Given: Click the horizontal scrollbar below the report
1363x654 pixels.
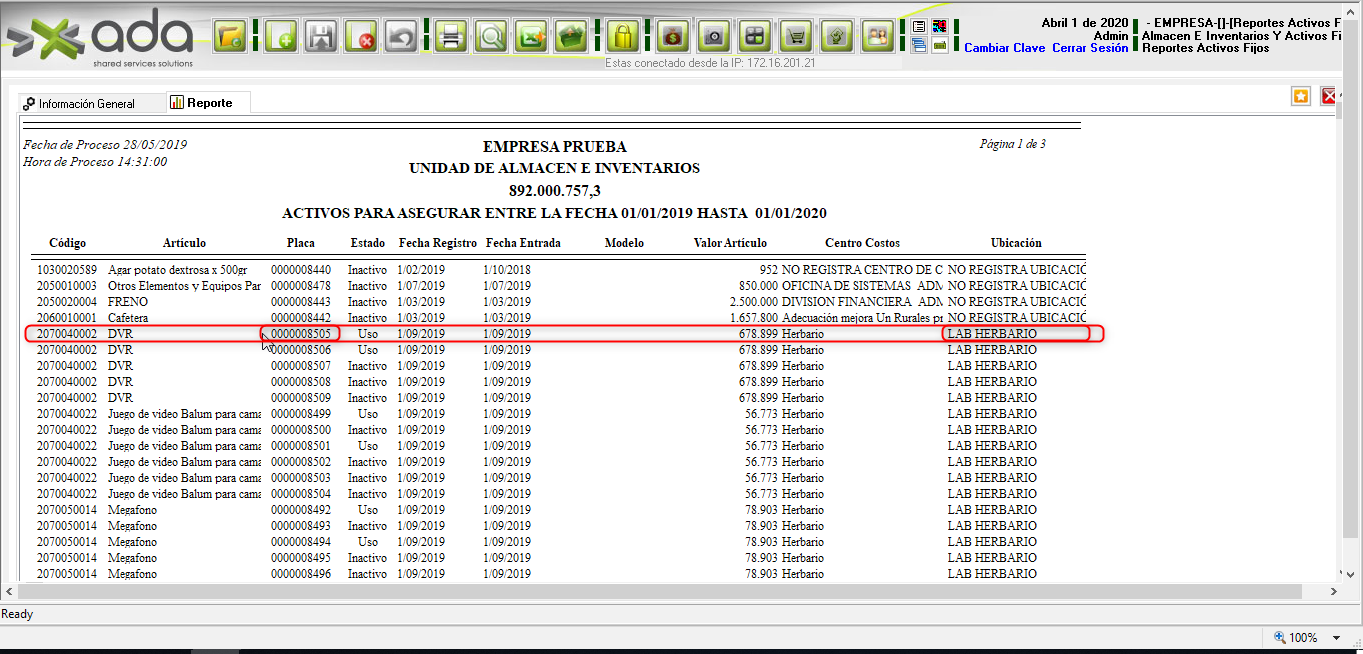Looking at the screenshot, I should pos(650,591).
